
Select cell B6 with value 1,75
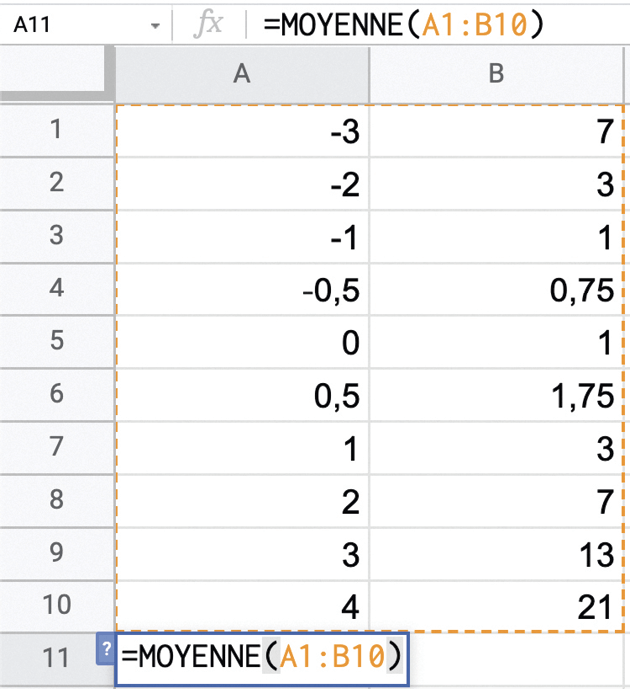[x=495, y=395]
